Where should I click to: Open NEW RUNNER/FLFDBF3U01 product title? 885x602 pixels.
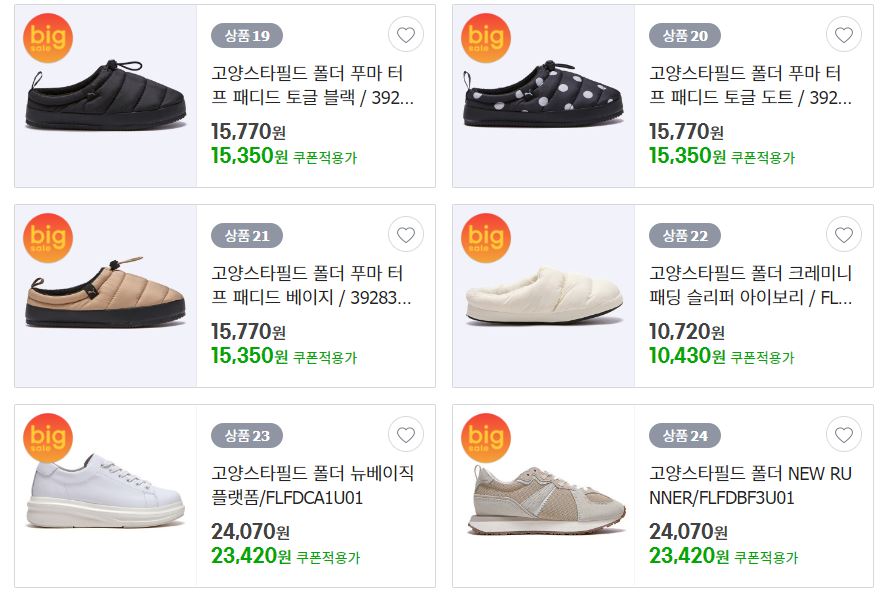[751, 485]
